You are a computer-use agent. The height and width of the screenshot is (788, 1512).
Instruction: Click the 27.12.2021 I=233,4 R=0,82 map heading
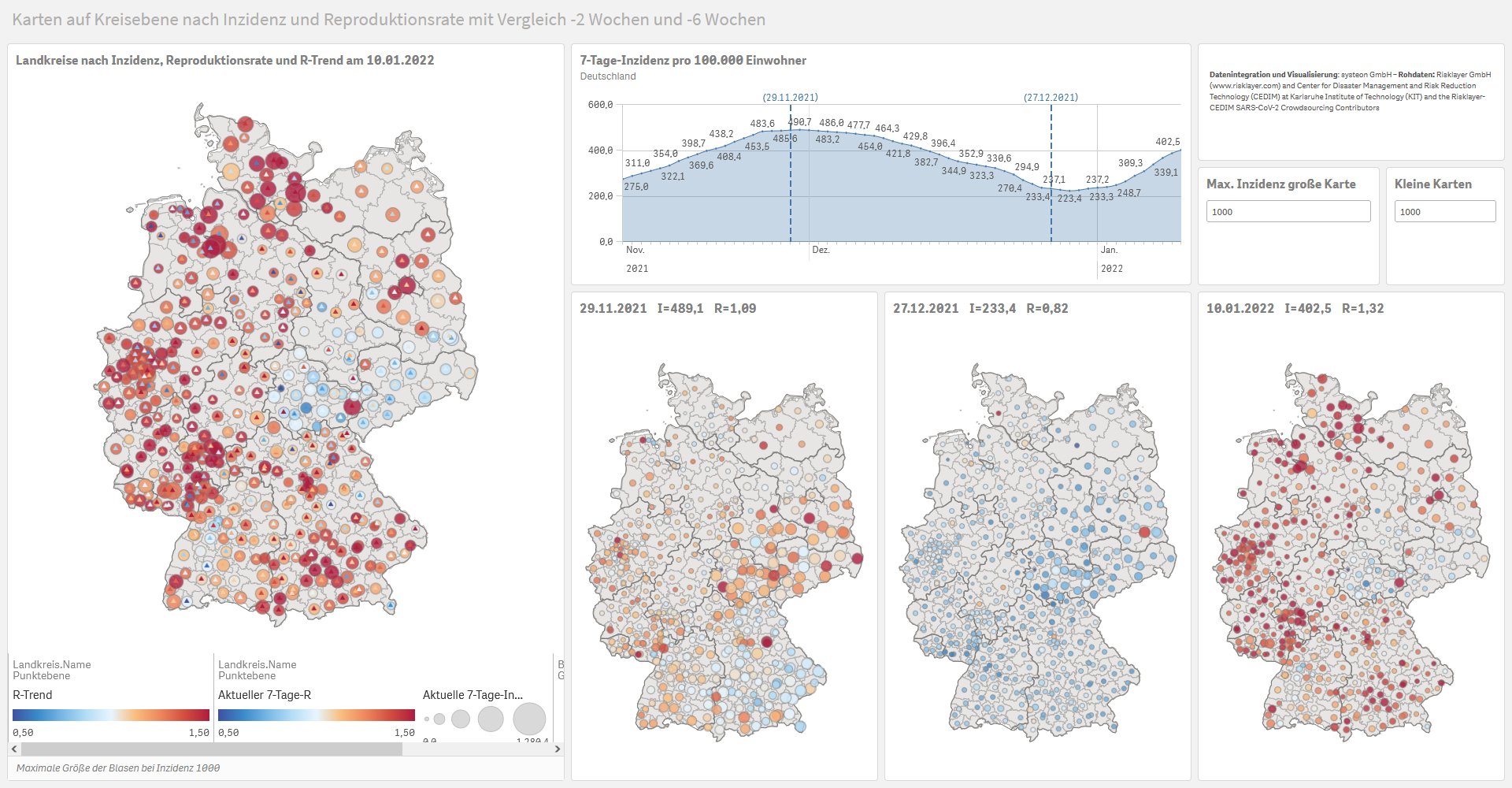(980, 308)
